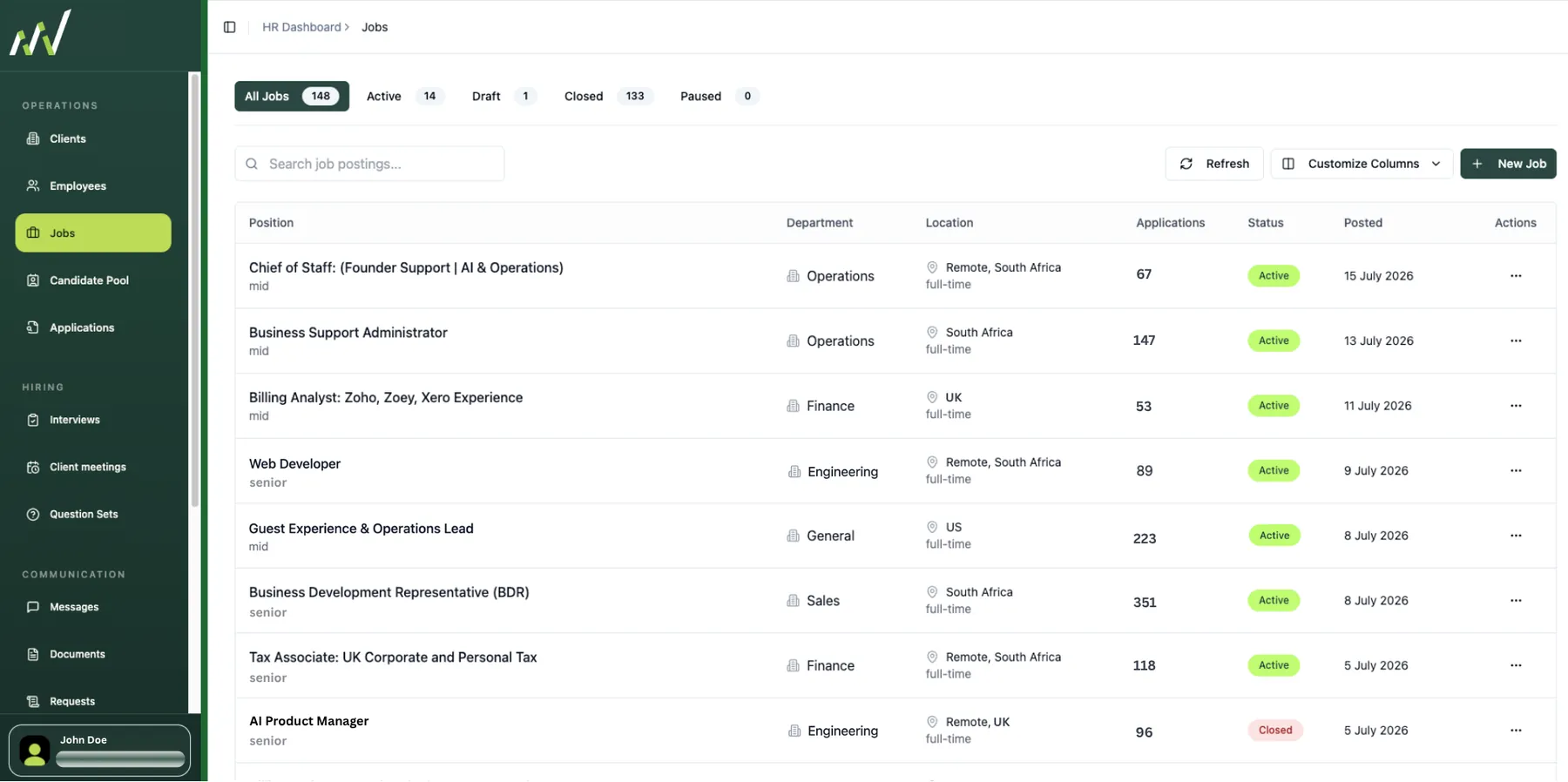The image size is (1568, 782).
Task: Click the Messages chat icon
Action: pyautogui.click(x=33, y=607)
